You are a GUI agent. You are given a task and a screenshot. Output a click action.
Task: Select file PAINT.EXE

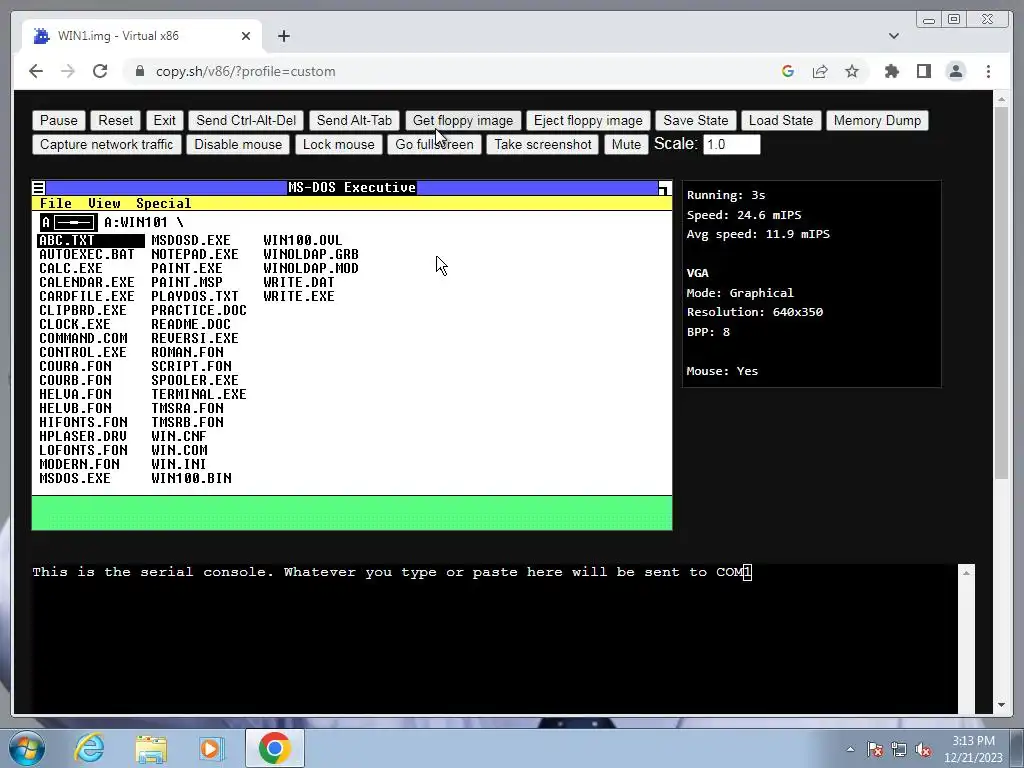point(187,268)
